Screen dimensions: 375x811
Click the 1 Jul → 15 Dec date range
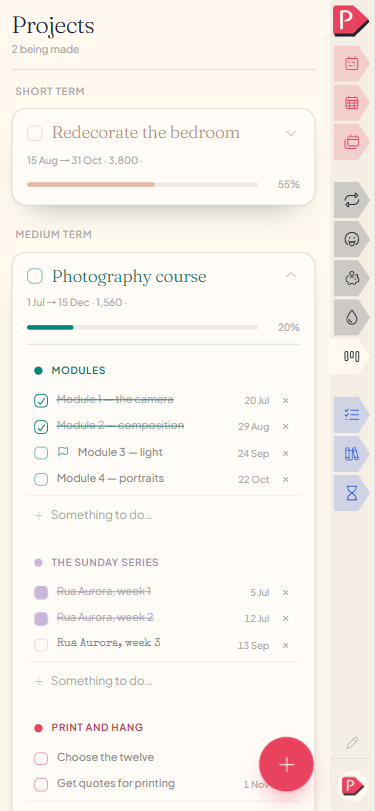tap(58, 303)
